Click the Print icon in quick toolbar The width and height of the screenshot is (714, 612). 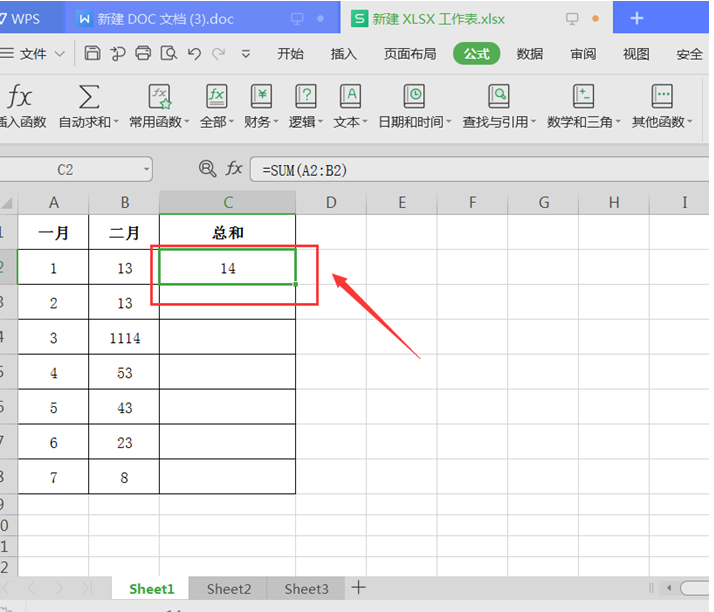143,53
